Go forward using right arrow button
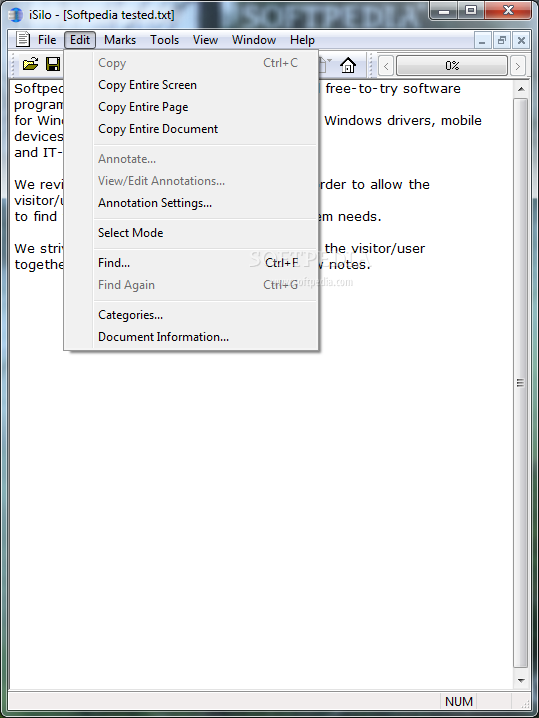This screenshot has width=539, height=718. coord(517,66)
